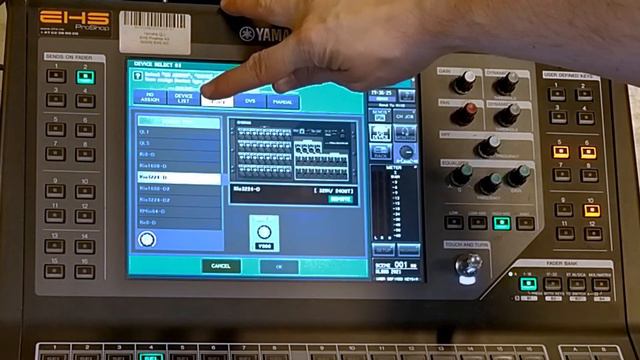Screen dimensions: 640x360
Task: Select the LOW-MID EQ band key
Action: (x=478, y=222)
